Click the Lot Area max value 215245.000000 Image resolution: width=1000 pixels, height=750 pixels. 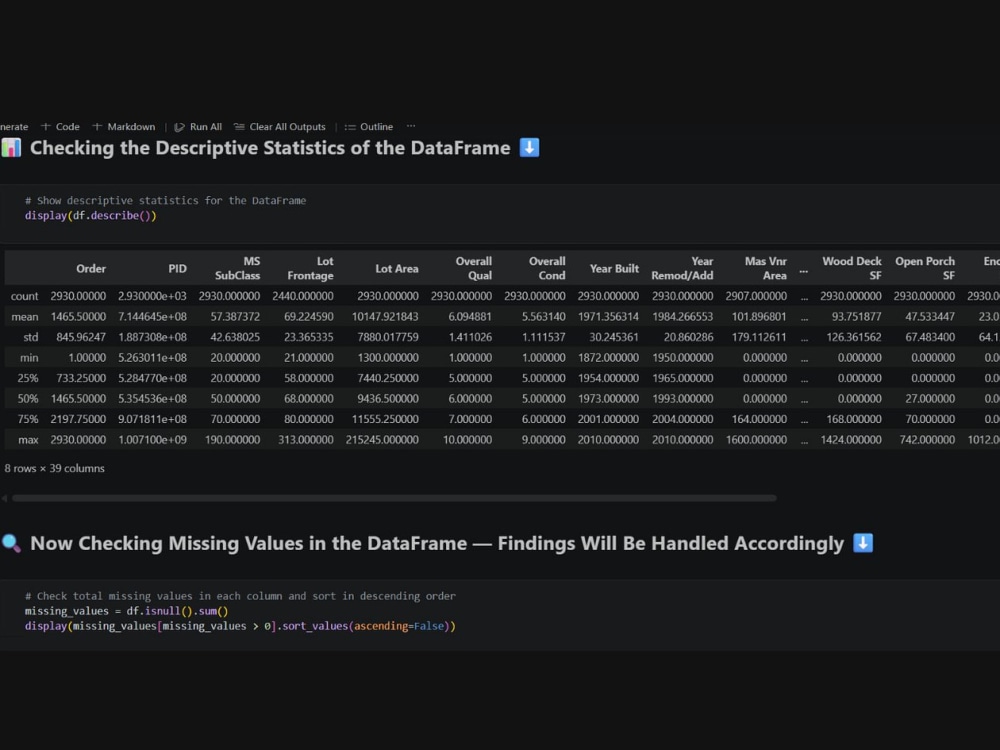[382, 439]
